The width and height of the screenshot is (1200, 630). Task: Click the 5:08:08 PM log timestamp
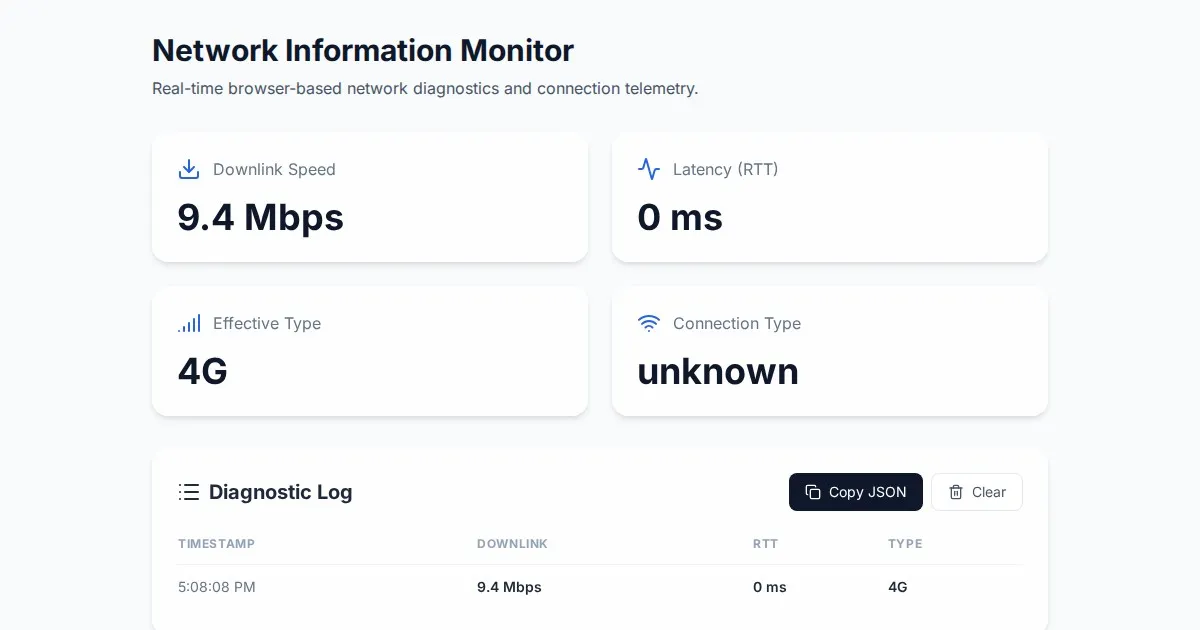pyautogui.click(x=217, y=587)
